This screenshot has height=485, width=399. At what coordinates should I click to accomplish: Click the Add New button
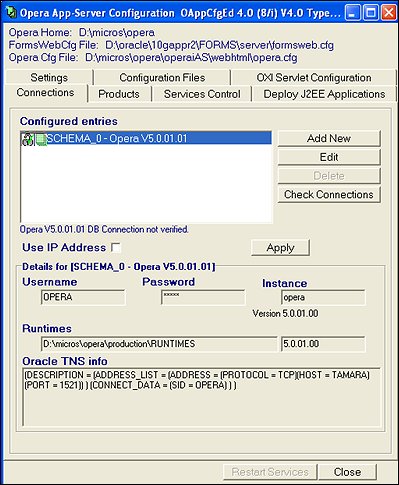tap(329, 138)
